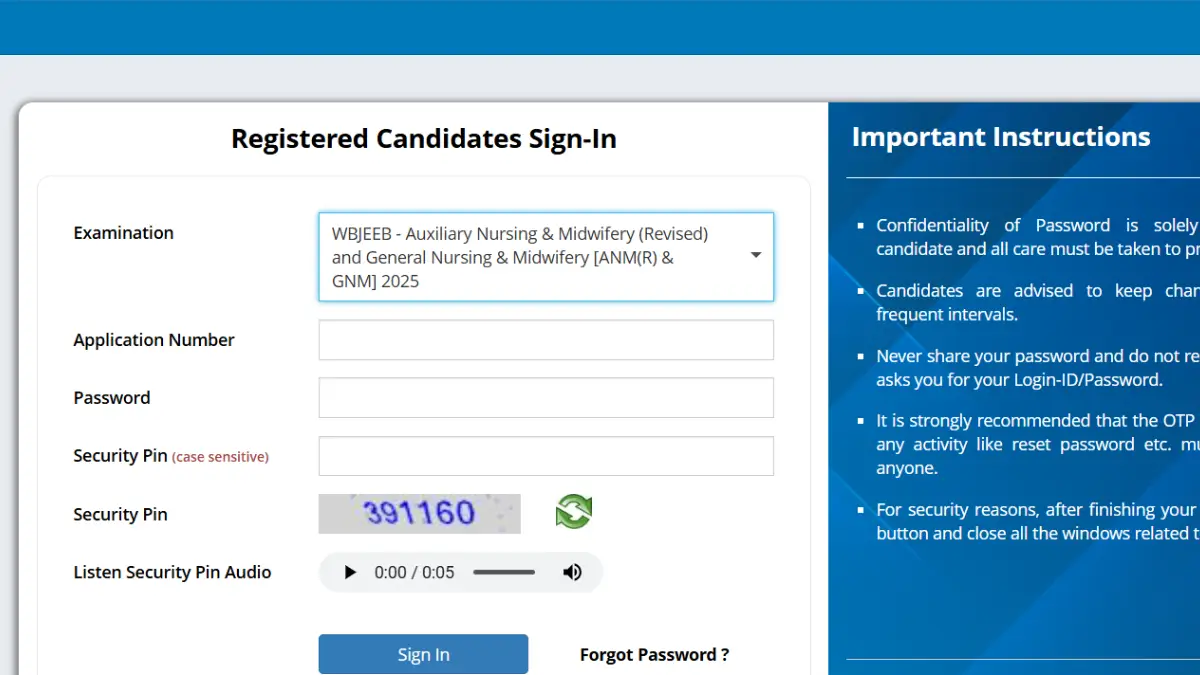Image resolution: width=1200 pixels, height=675 pixels.
Task: Click the audio time display 0:00 / 0:05
Action: click(x=414, y=573)
